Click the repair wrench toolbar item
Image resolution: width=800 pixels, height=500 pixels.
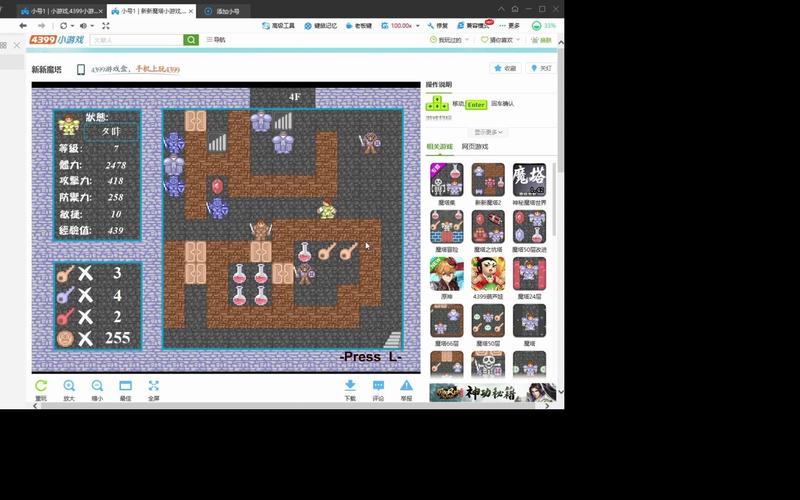pos(438,26)
